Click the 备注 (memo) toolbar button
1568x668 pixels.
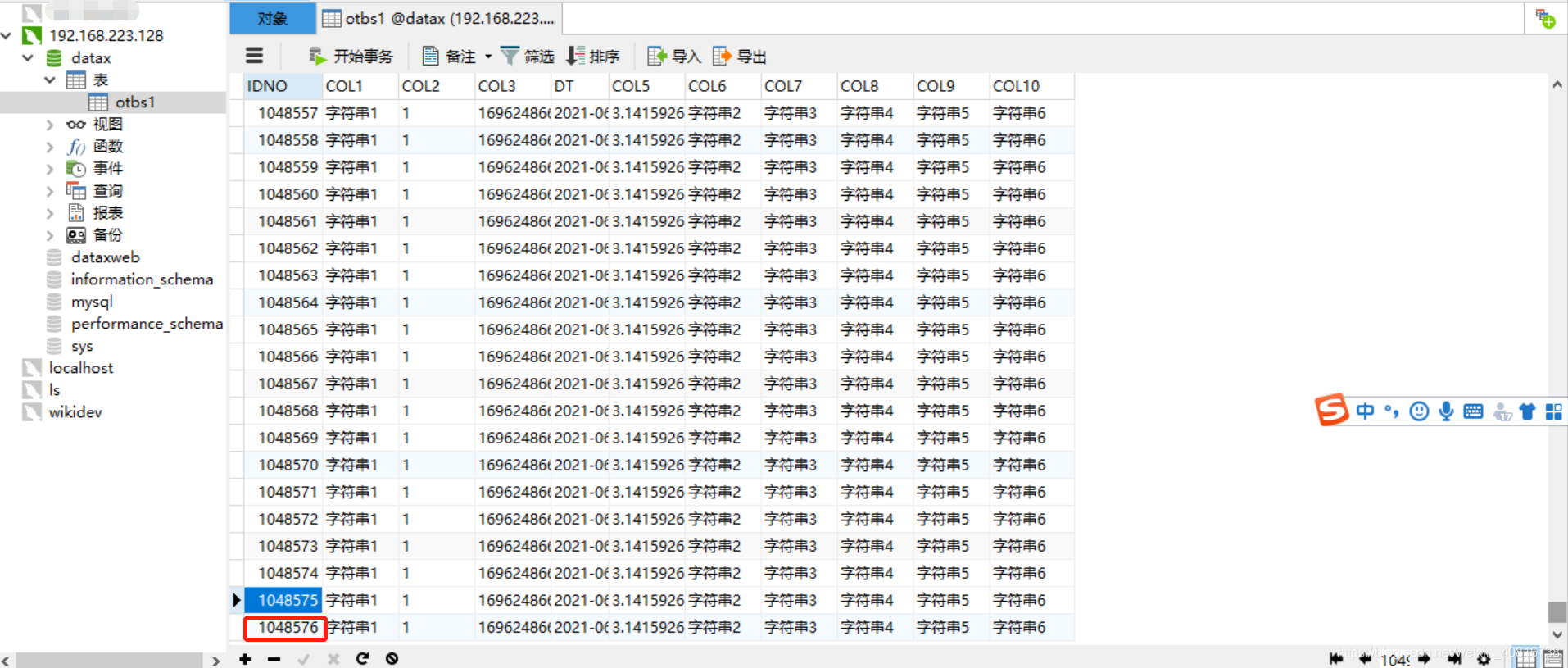tap(449, 56)
